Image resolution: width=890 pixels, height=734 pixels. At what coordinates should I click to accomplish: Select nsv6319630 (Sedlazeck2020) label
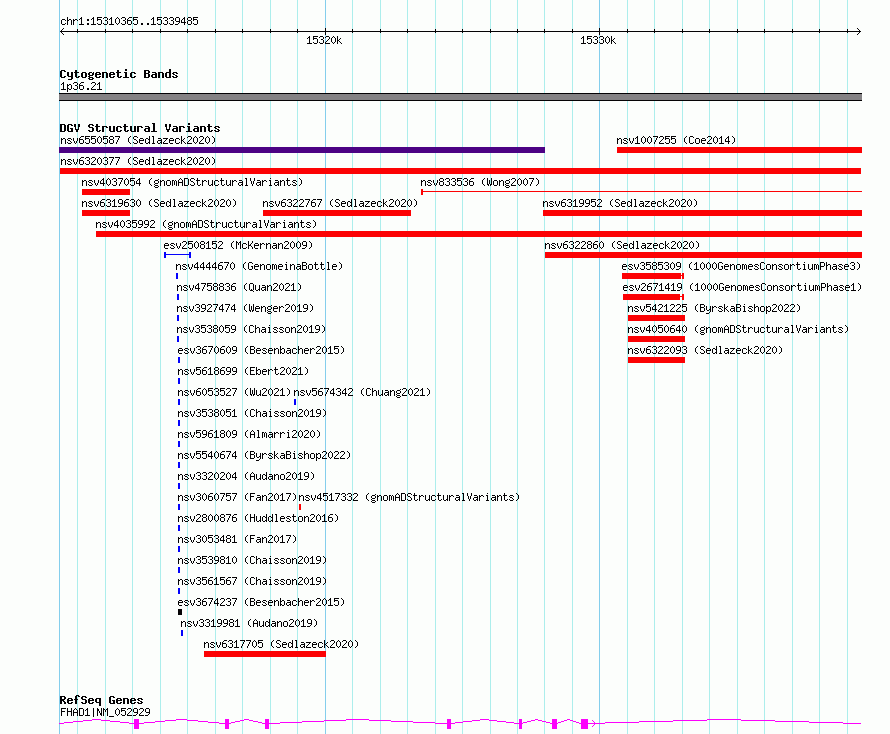click(x=159, y=203)
